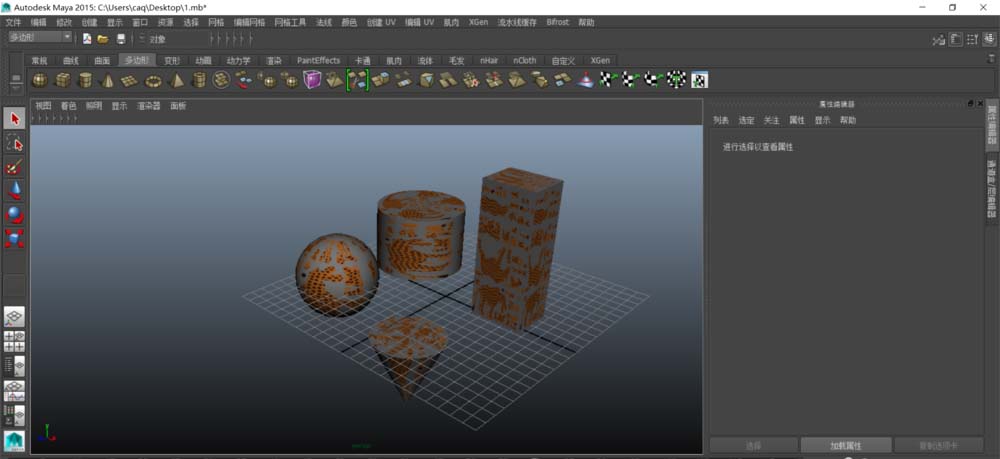Switch to the nCloth shelf tab

point(525,61)
